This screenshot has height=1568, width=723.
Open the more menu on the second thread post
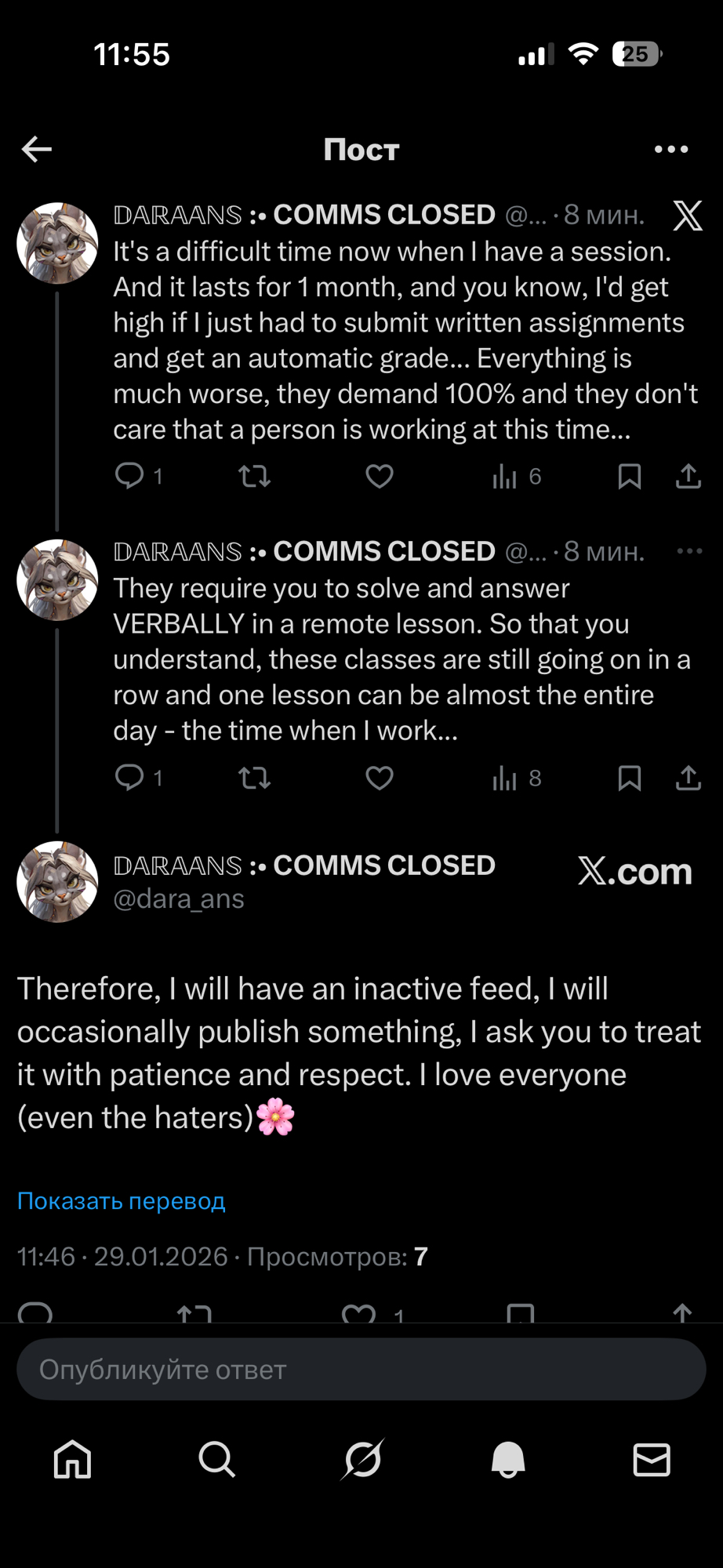click(689, 551)
